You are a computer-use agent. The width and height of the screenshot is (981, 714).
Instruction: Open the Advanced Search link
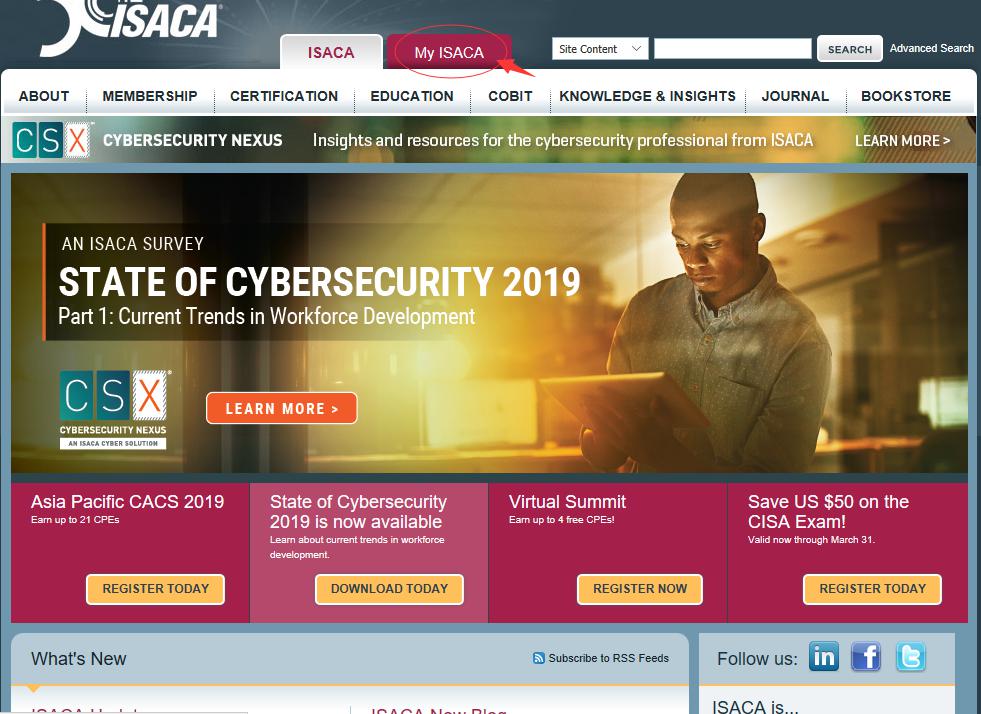pyautogui.click(x=932, y=48)
